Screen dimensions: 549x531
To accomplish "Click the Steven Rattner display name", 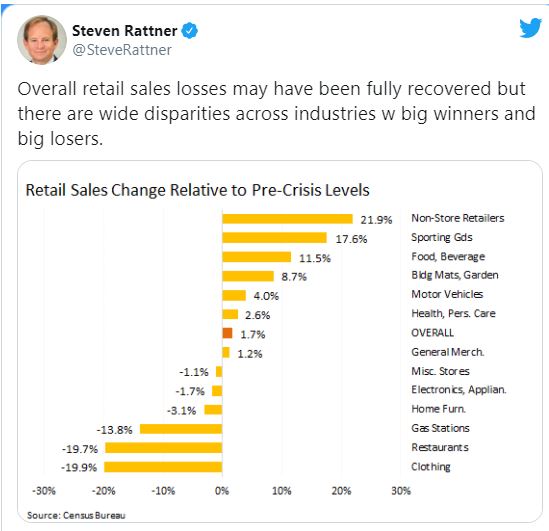I will [x=125, y=31].
